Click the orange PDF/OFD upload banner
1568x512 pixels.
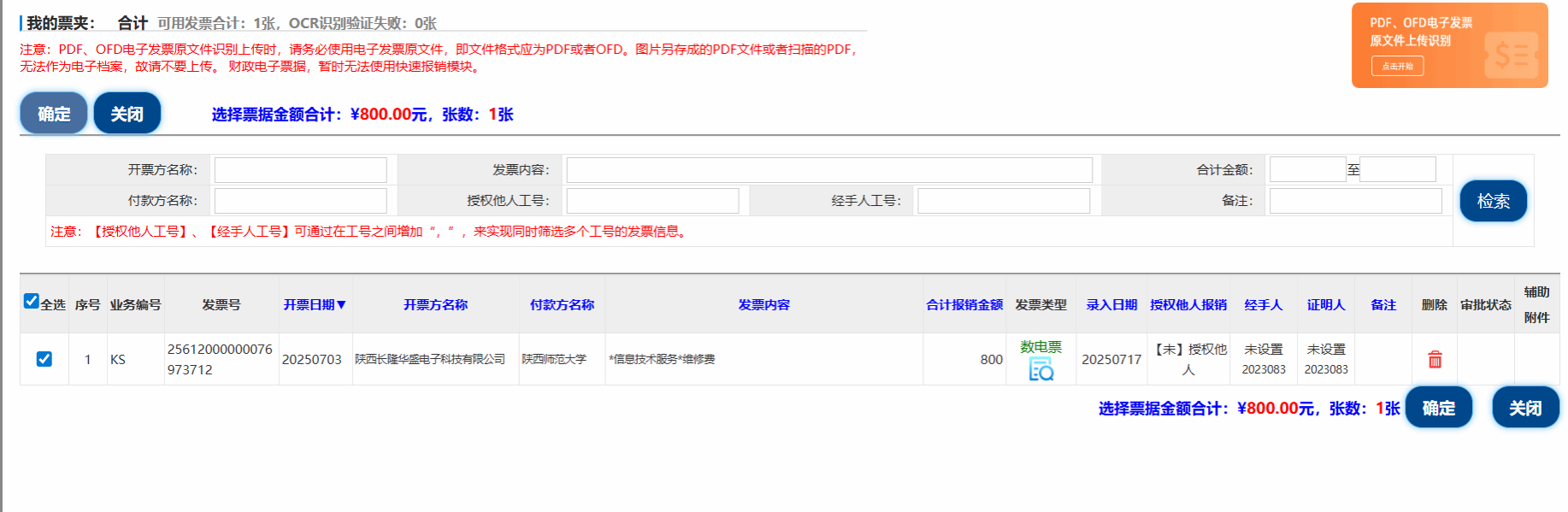point(1449,45)
